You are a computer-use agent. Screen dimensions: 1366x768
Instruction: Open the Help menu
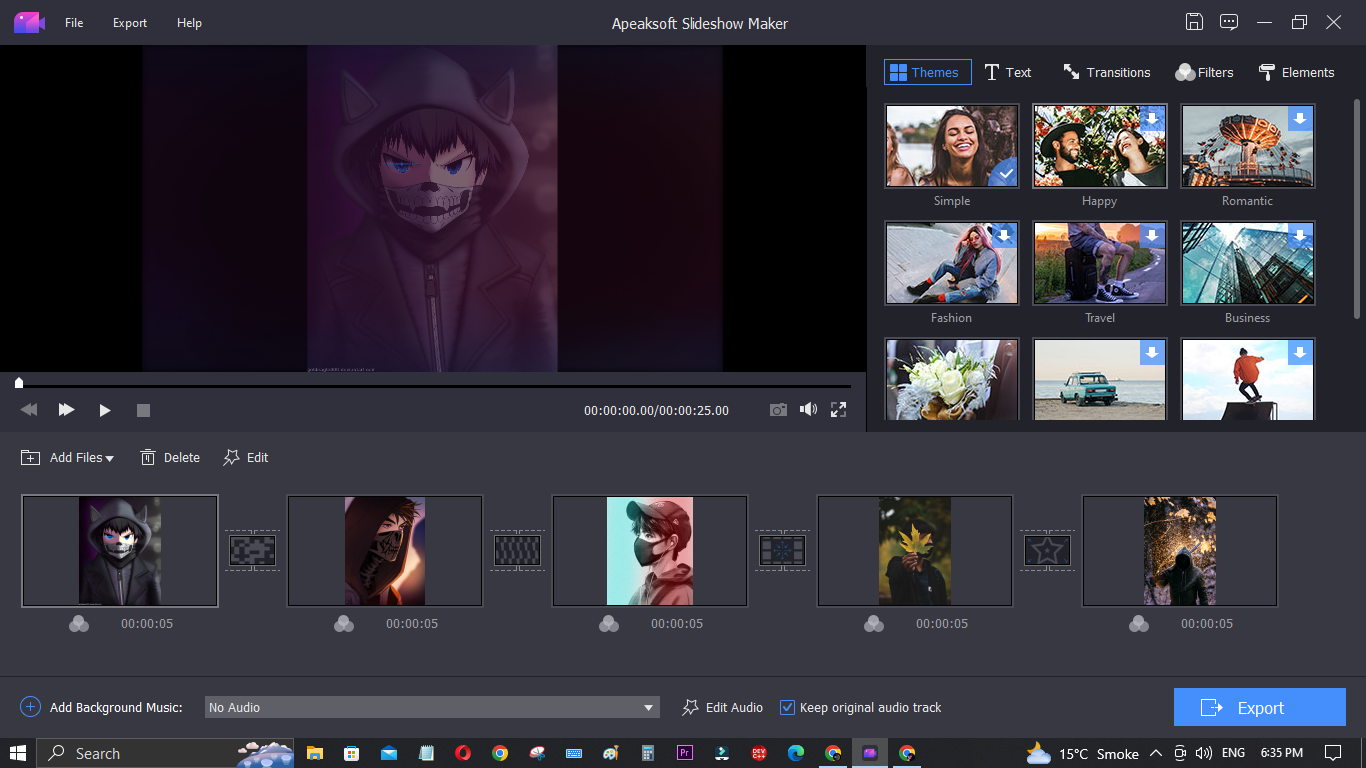189,23
